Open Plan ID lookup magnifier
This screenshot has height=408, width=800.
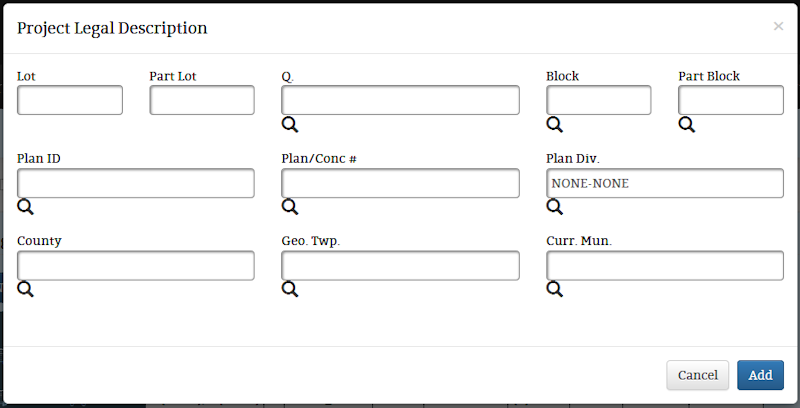(26, 207)
